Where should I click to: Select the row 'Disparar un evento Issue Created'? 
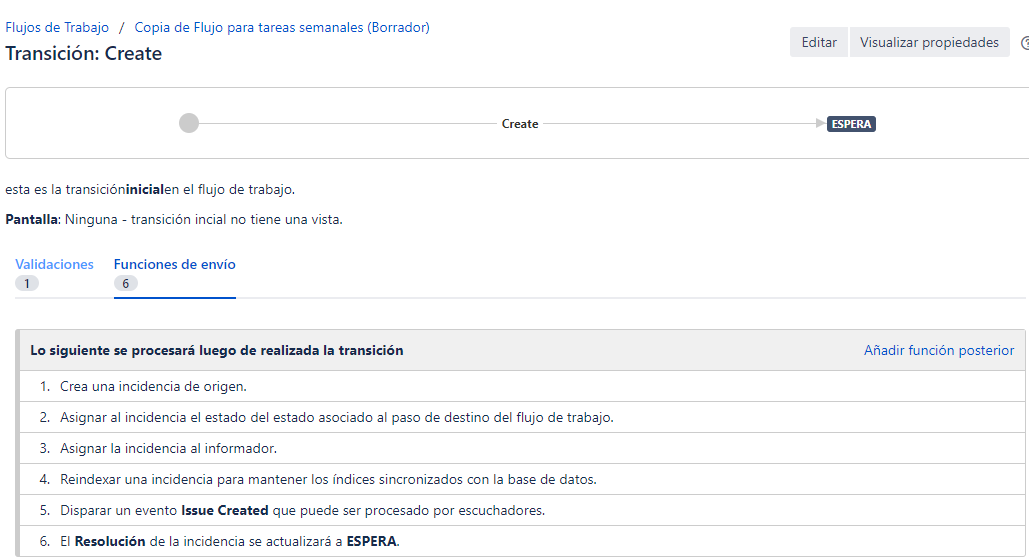522,510
